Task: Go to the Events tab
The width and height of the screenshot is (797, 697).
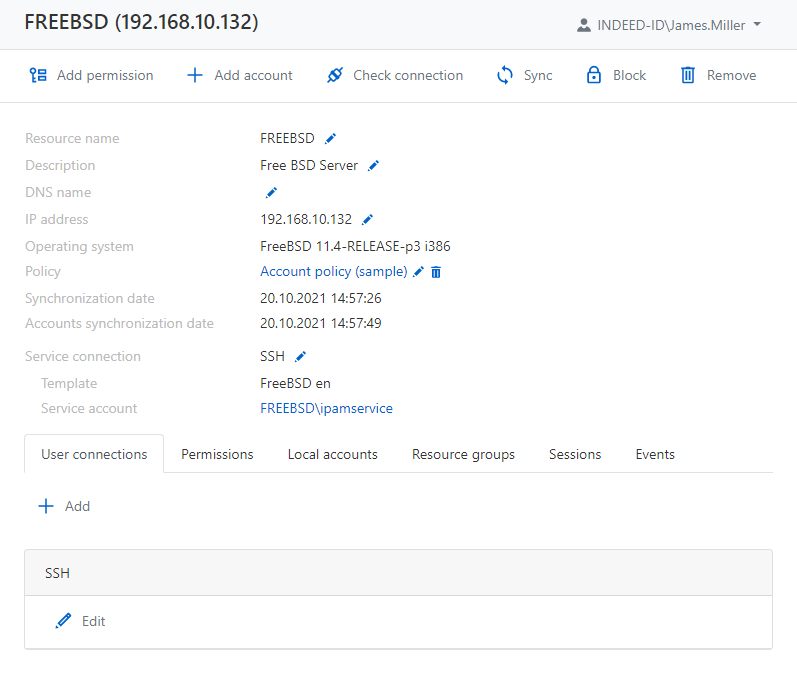Action: (655, 454)
